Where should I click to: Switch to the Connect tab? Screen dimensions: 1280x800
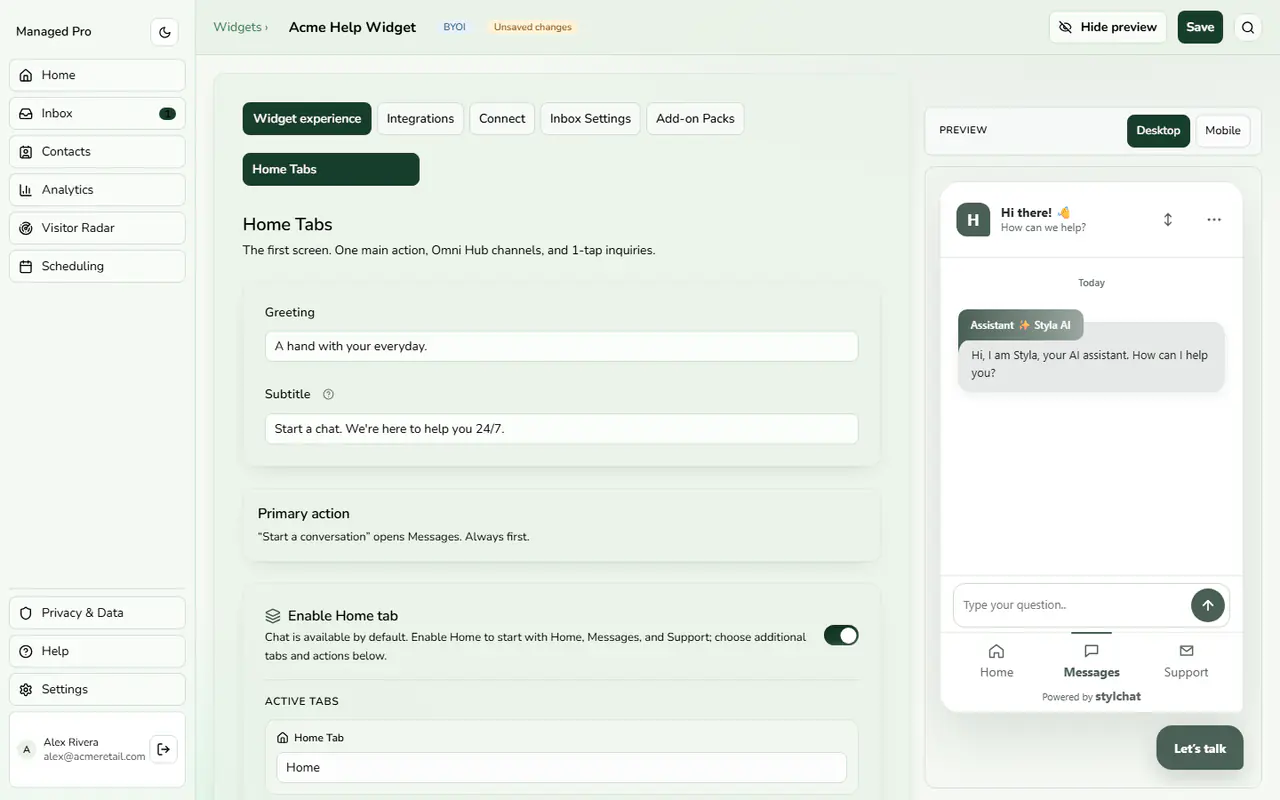pyautogui.click(x=502, y=118)
